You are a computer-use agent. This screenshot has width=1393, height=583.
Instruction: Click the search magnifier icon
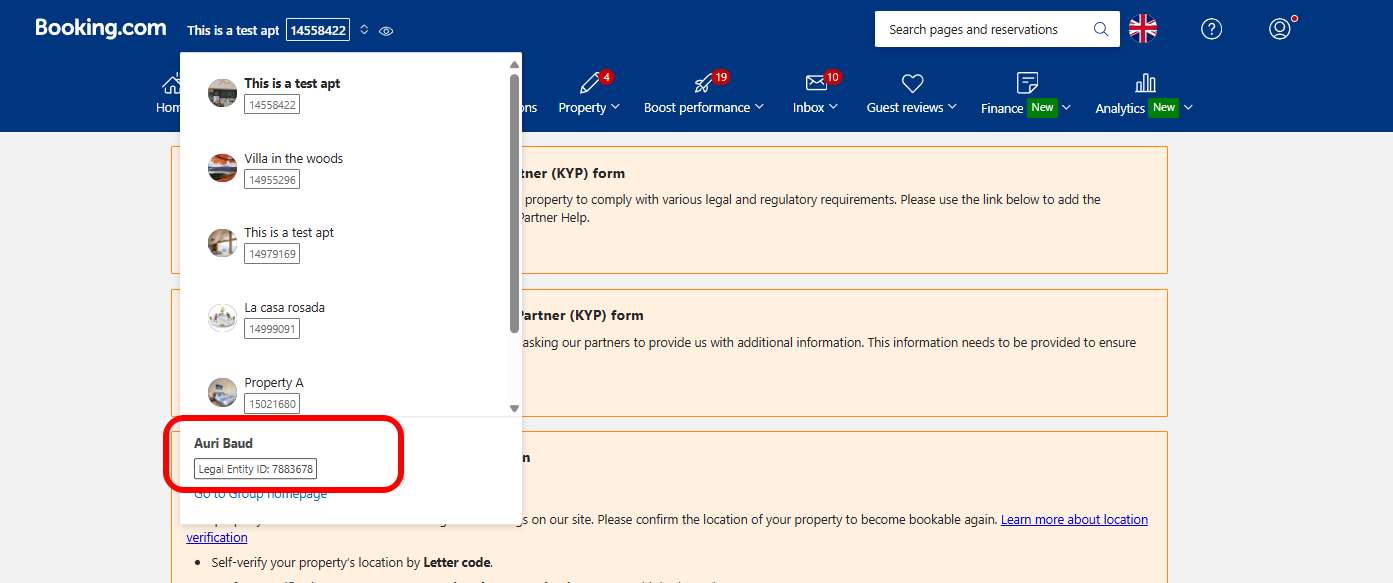click(1101, 29)
